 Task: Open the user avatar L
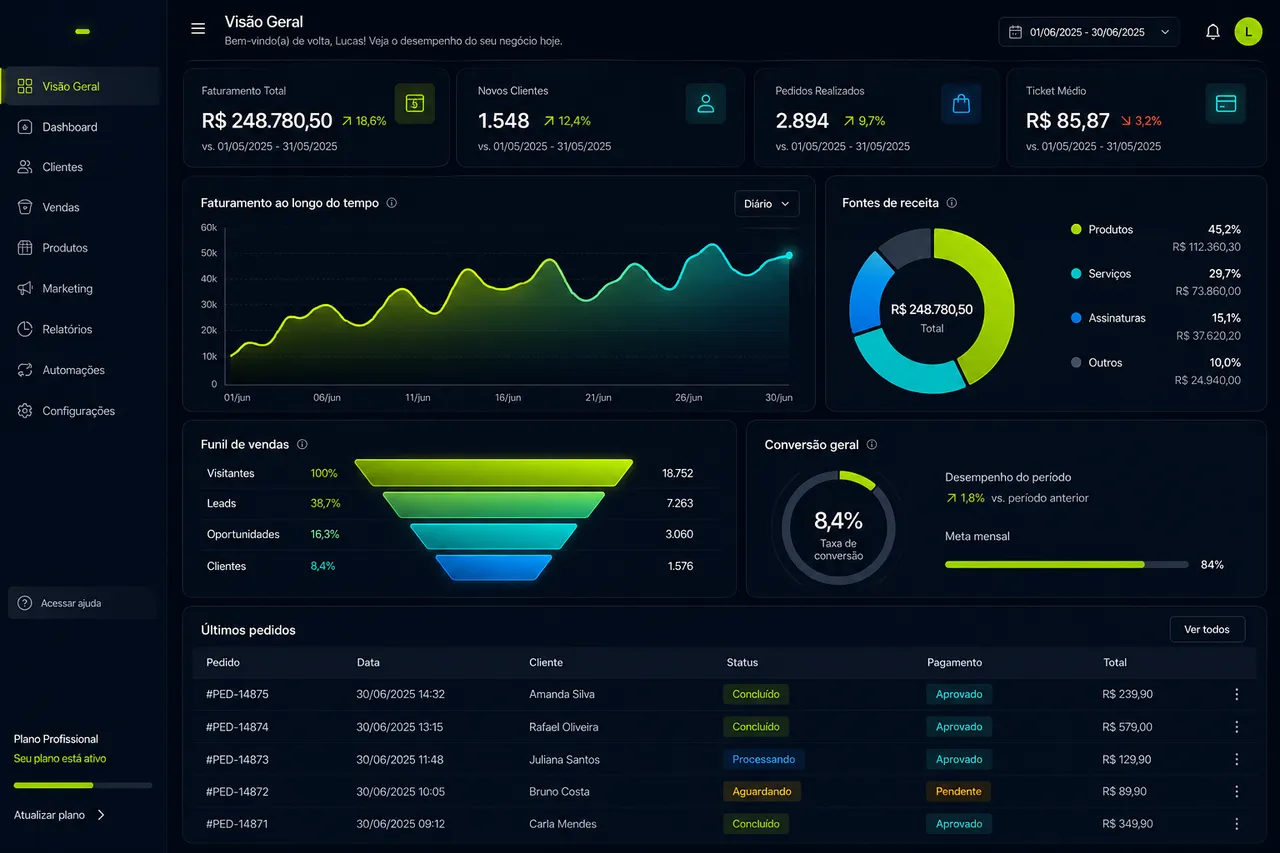[1248, 32]
